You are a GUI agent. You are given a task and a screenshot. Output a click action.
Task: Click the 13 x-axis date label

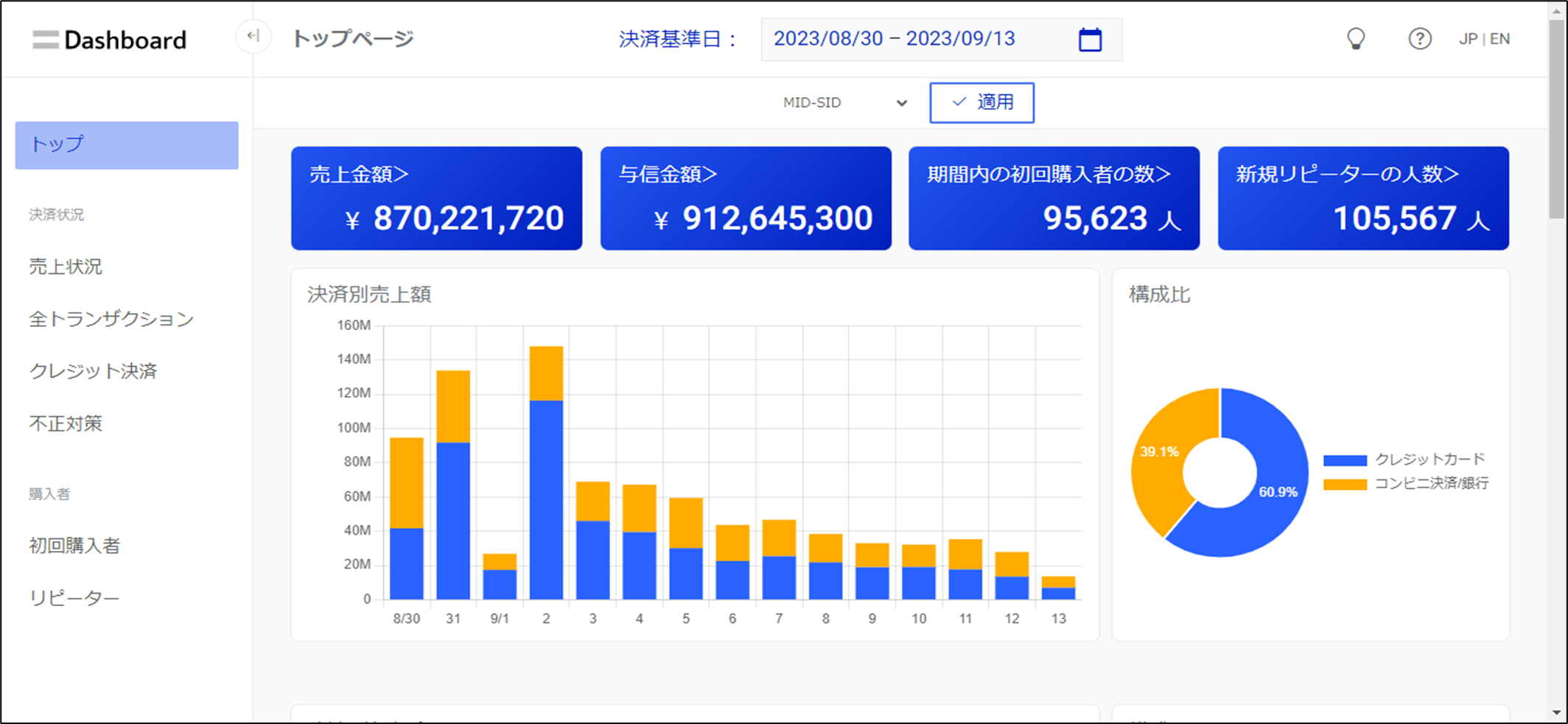point(1058,619)
